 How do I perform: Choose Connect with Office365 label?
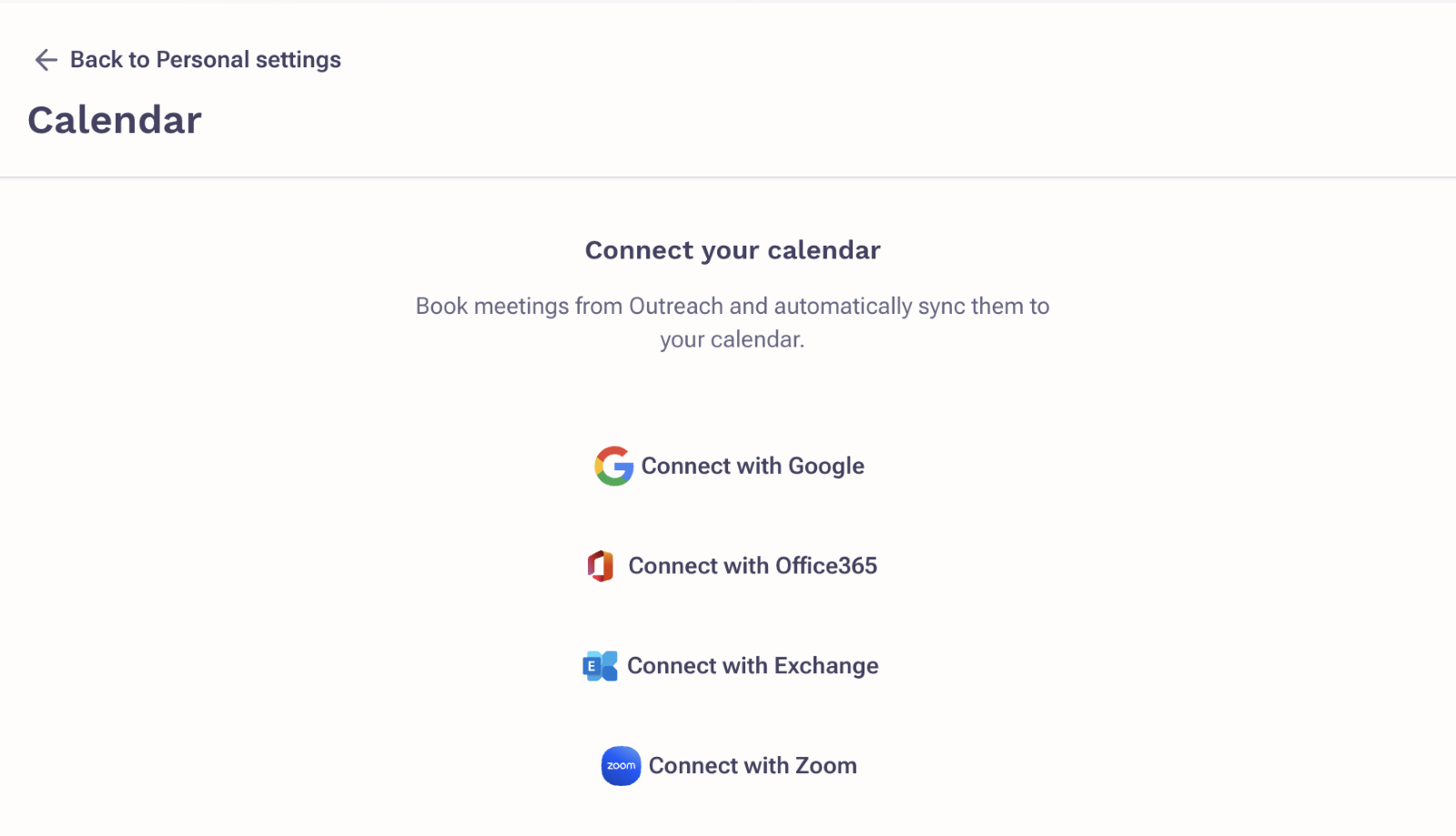tap(753, 566)
